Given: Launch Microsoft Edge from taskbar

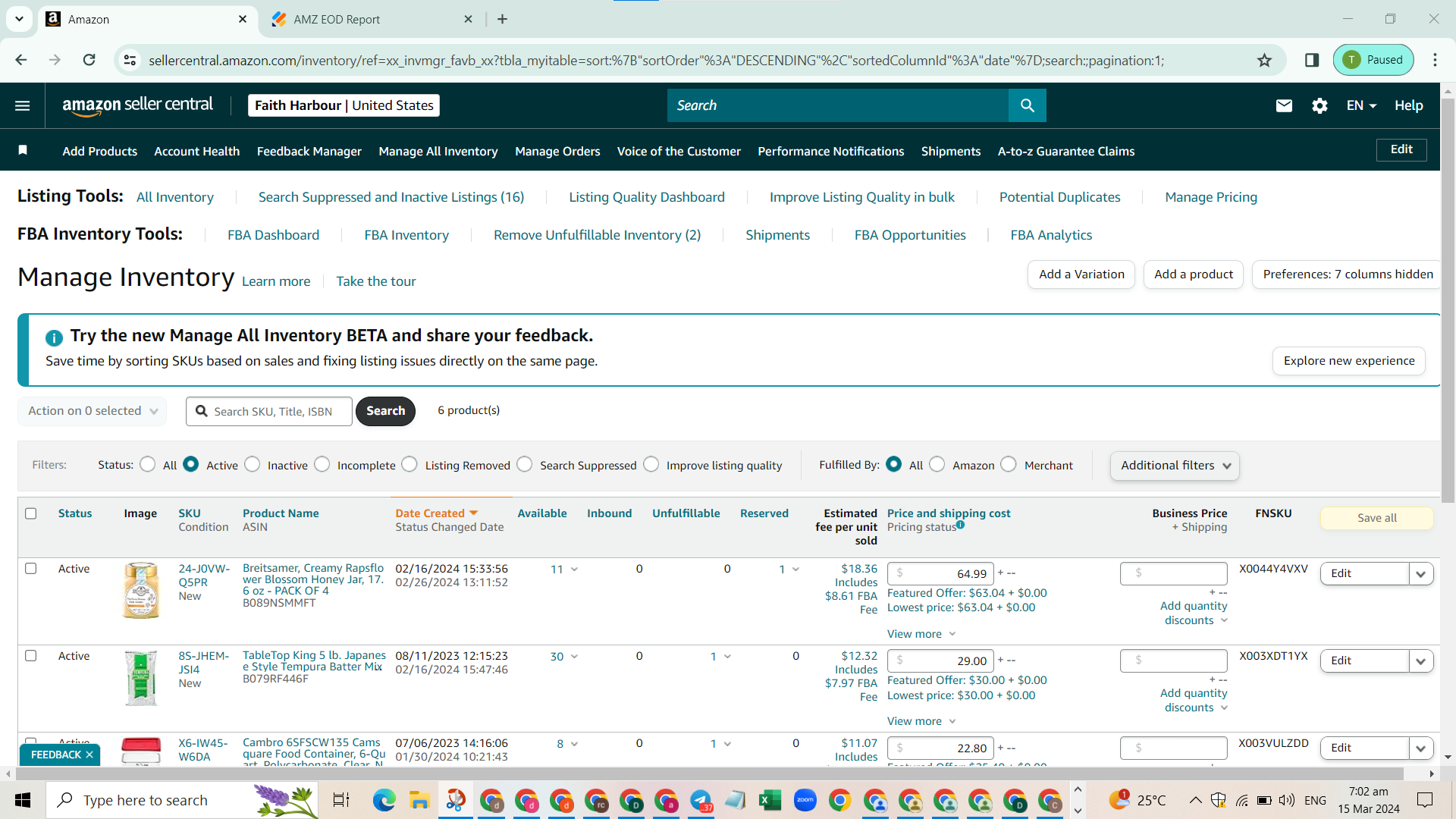Looking at the screenshot, I should point(384,800).
